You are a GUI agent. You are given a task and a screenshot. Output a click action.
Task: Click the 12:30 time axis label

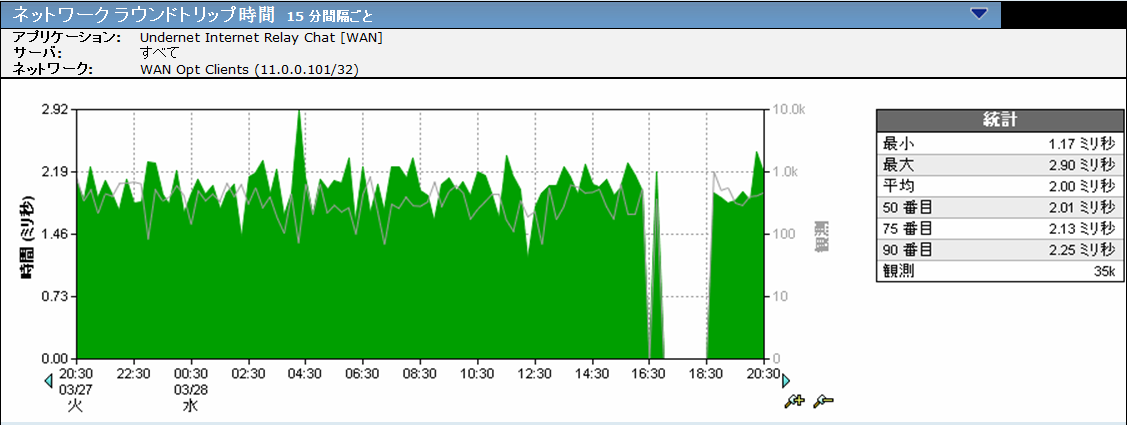[x=535, y=374]
